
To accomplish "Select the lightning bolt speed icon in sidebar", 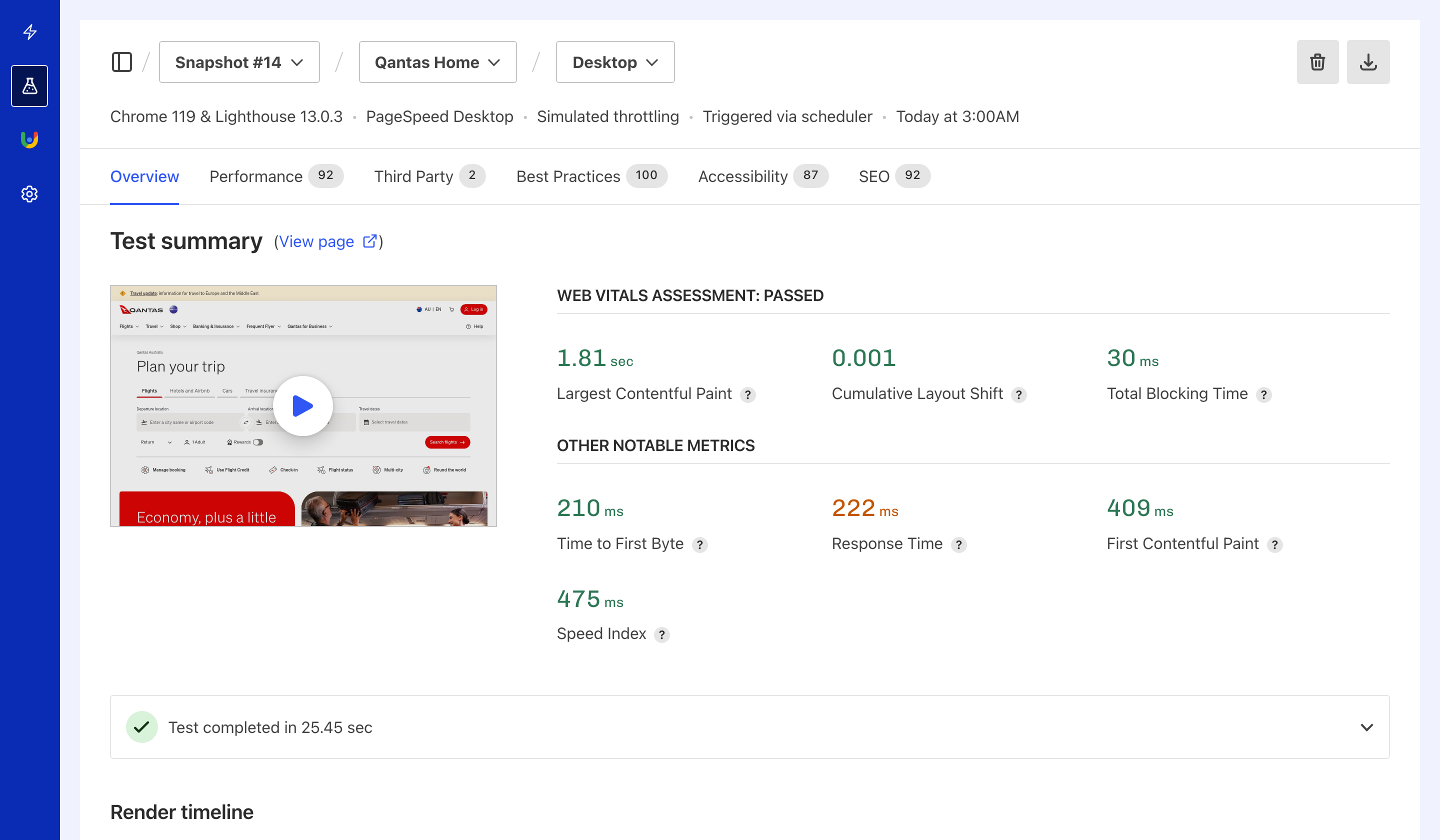I will [x=29, y=32].
